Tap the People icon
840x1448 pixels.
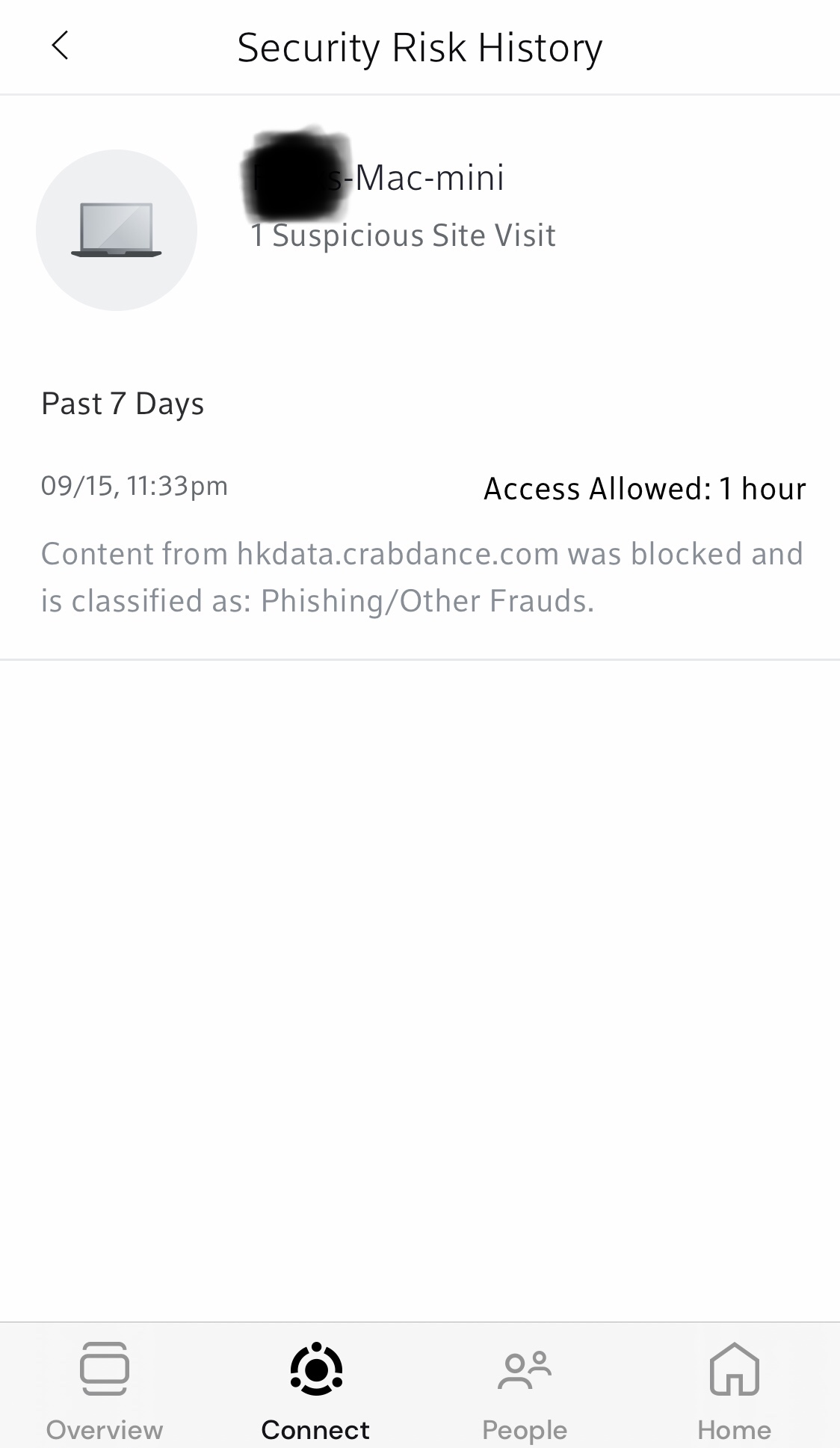tap(525, 1370)
